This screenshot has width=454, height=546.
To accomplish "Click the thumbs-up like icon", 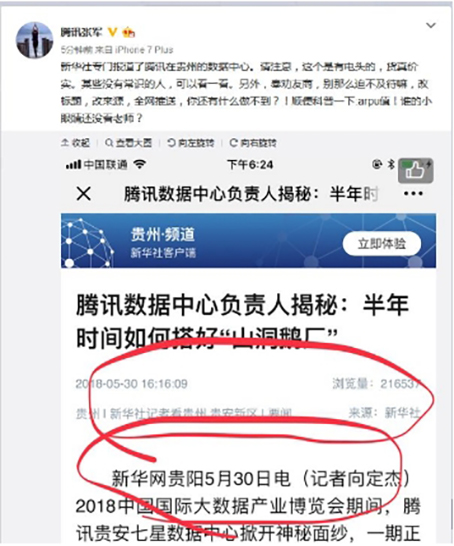I will pyautogui.click(x=416, y=171).
